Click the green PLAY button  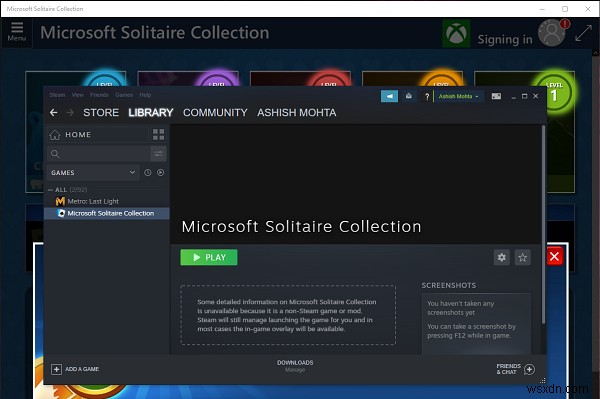(x=209, y=257)
